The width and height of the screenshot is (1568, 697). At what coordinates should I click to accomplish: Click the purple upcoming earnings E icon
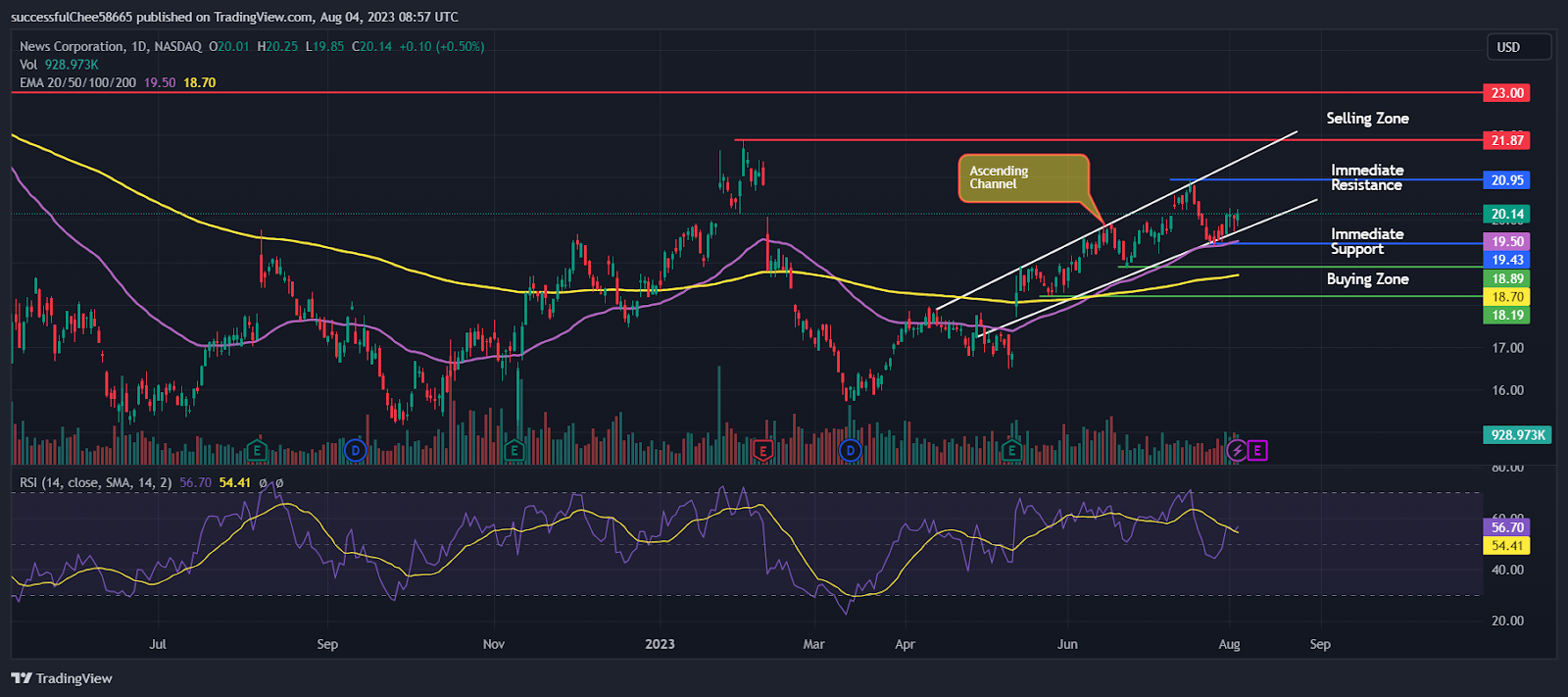(x=1257, y=451)
